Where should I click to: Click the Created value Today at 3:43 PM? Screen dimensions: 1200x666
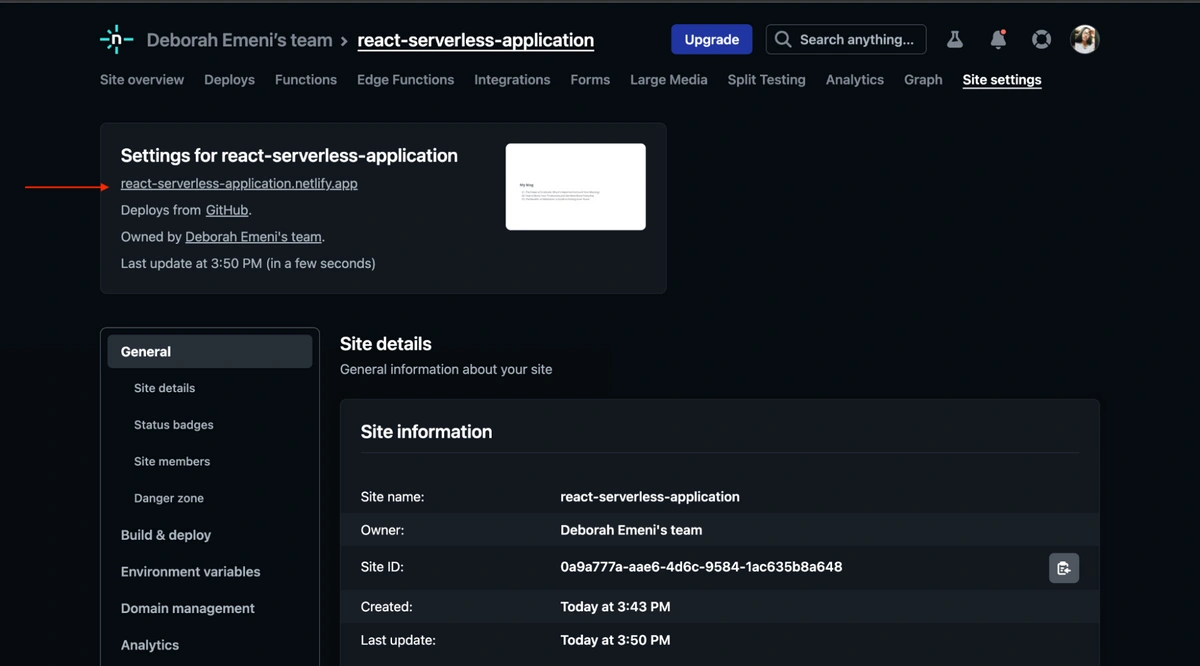tap(615, 607)
